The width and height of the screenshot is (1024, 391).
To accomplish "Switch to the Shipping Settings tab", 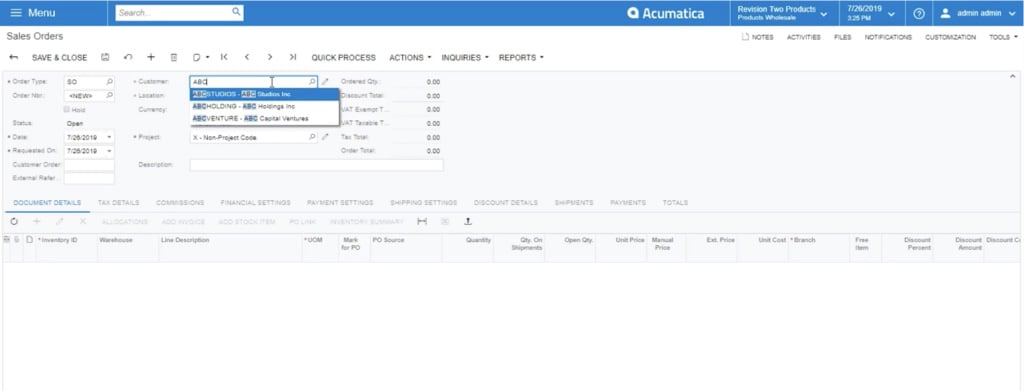I will [423, 203].
